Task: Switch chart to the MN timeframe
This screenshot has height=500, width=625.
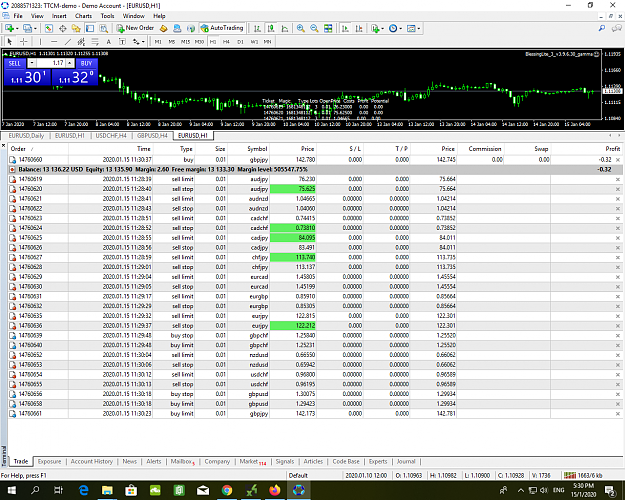Action: click(x=267, y=41)
